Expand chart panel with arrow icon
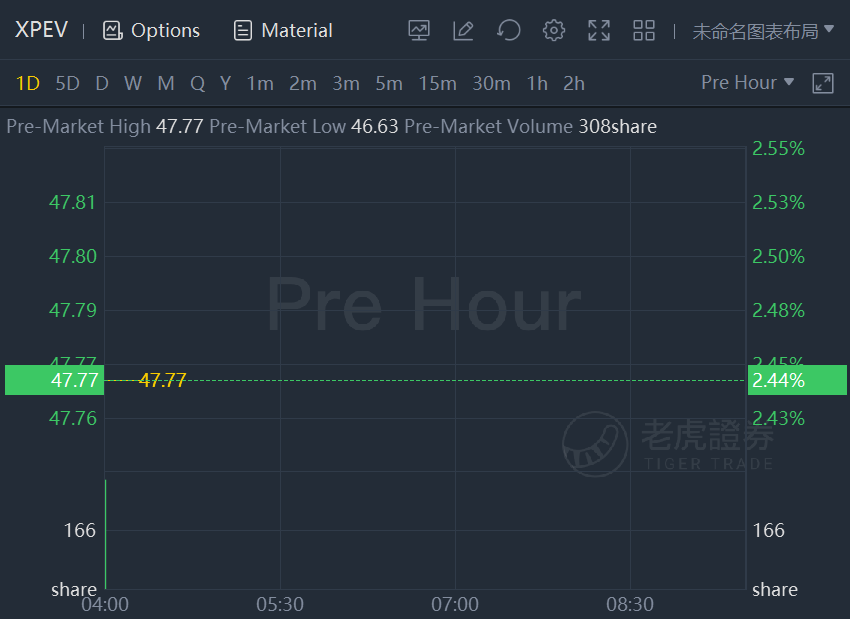Screen dimensions: 850x619 pyautogui.click(x=823, y=83)
